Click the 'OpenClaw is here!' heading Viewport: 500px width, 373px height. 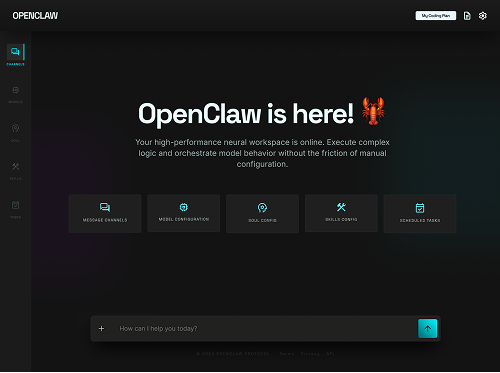pos(246,113)
